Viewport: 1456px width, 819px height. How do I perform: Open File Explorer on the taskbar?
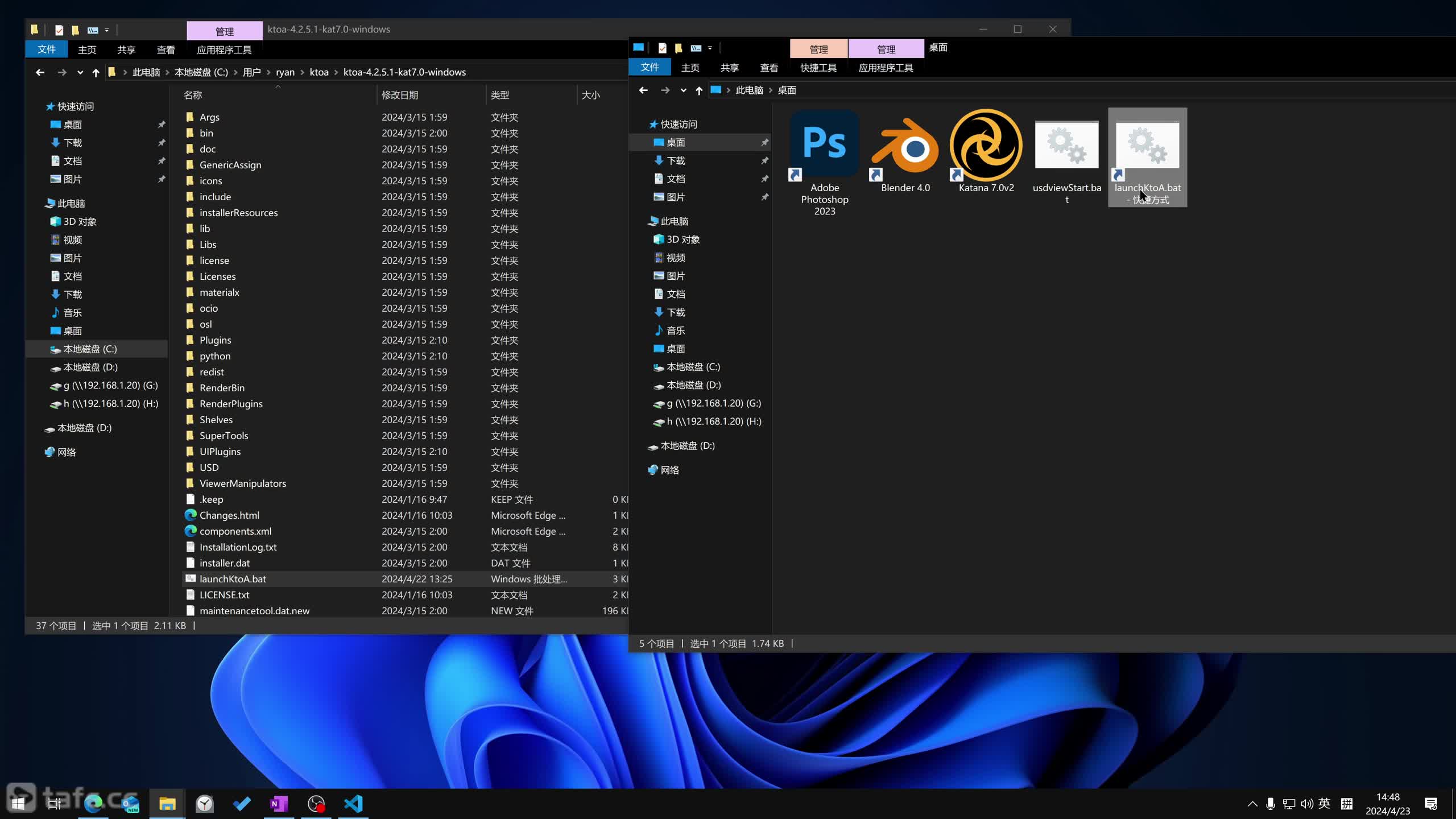(x=167, y=804)
